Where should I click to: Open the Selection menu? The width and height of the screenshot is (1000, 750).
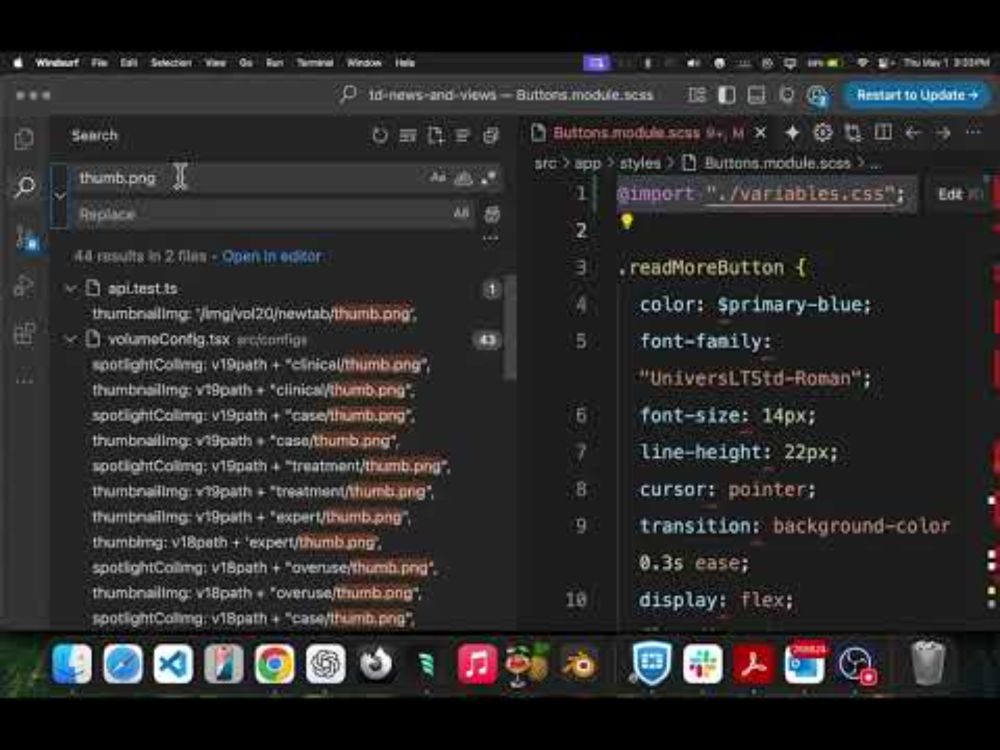point(171,62)
